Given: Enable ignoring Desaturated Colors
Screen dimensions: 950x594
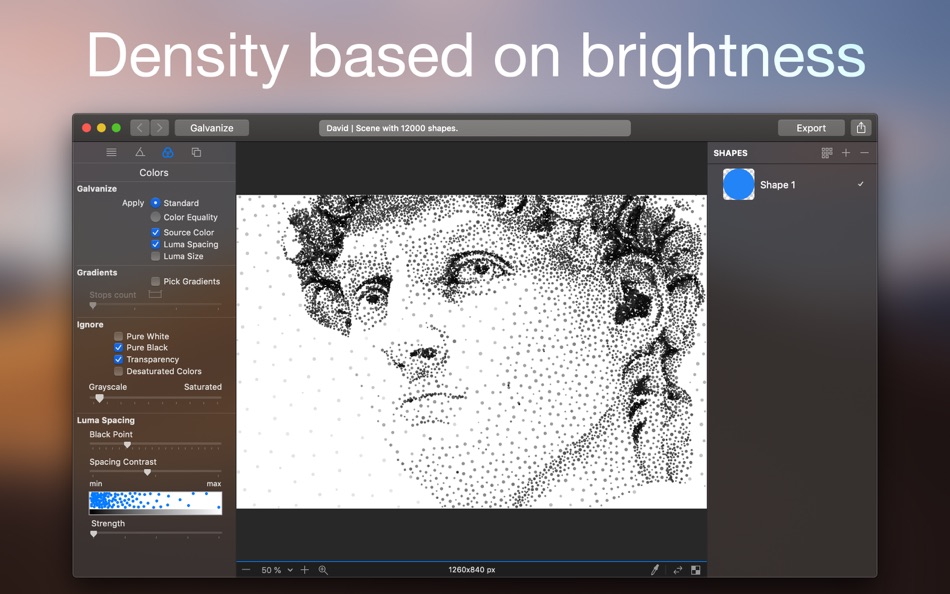Looking at the screenshot, I should pos(119,371).
